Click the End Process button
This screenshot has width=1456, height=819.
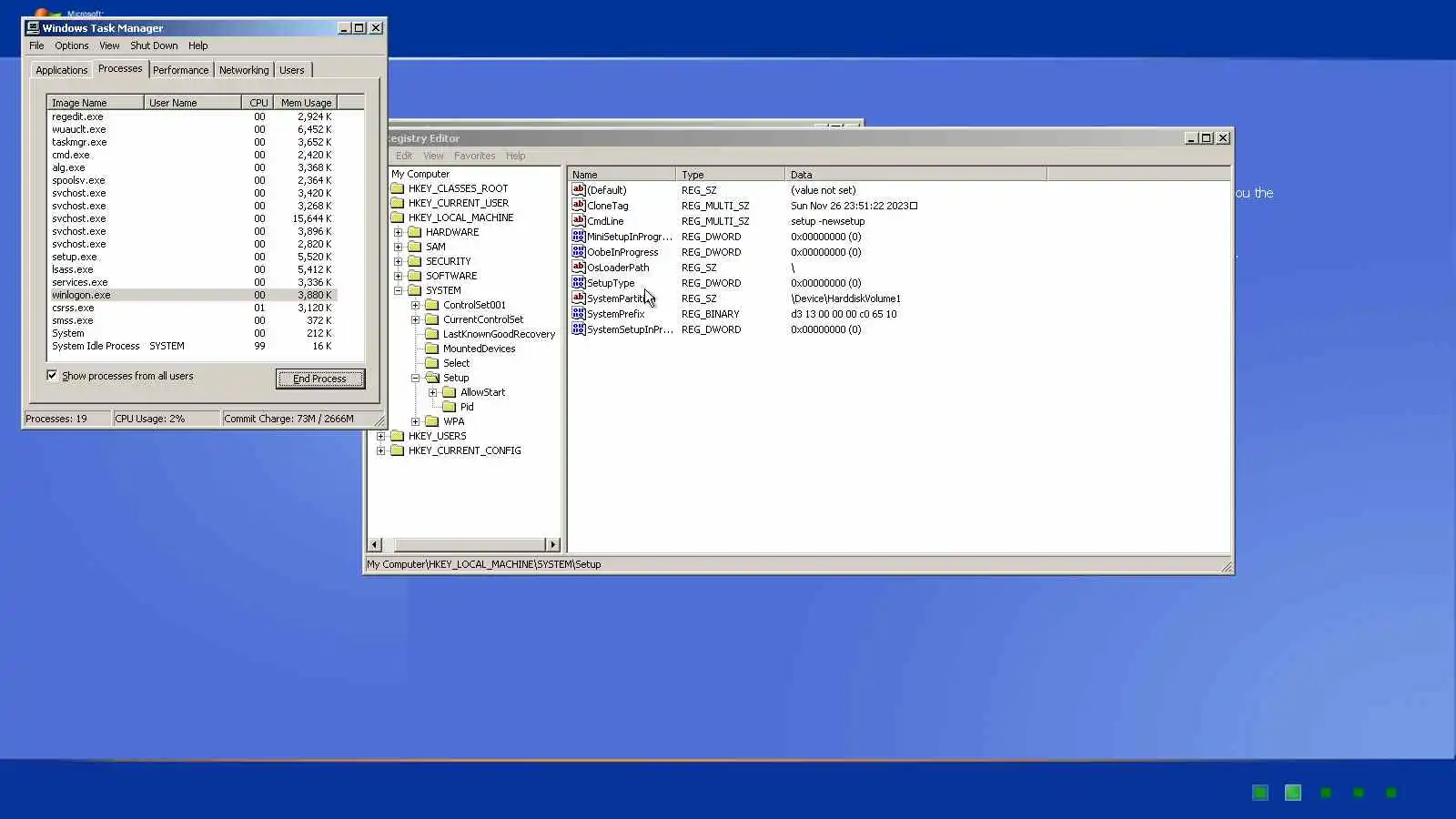[x=319, y=379]
